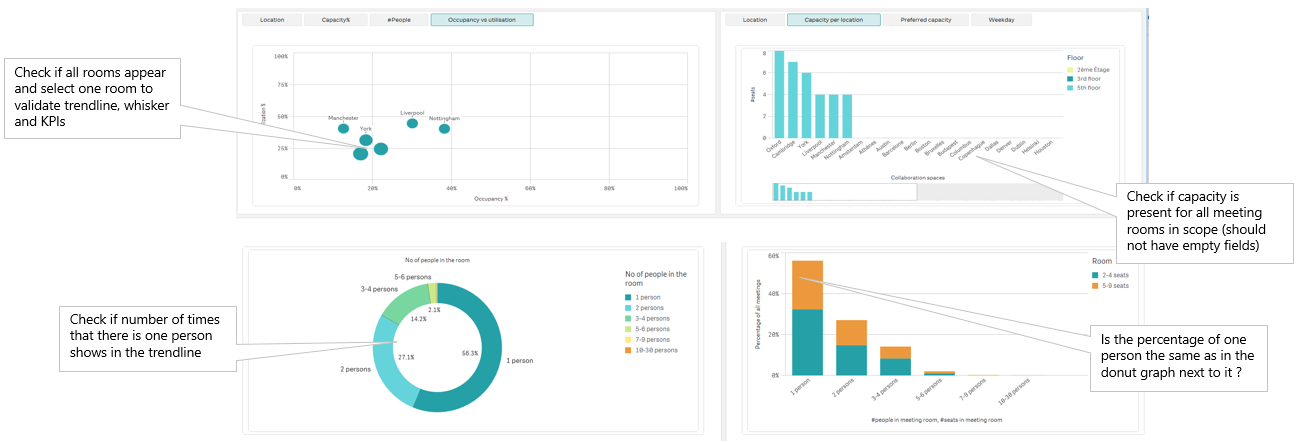Click the grey scroll track beside the mini chart
The width and height of the screenshot is (1301, 442).
pyautogui.click(x=990, y=192)
